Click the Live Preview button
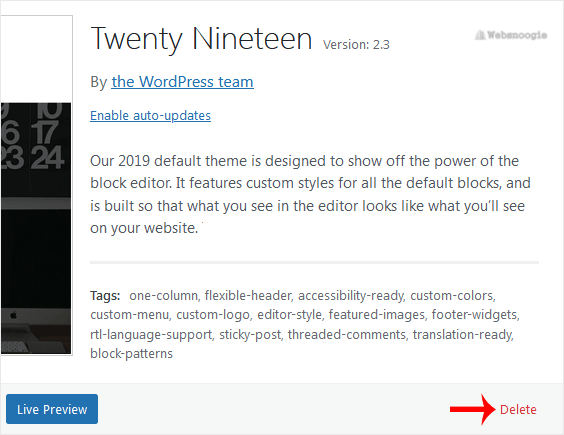564x435 pixels. tap(52, 409)
